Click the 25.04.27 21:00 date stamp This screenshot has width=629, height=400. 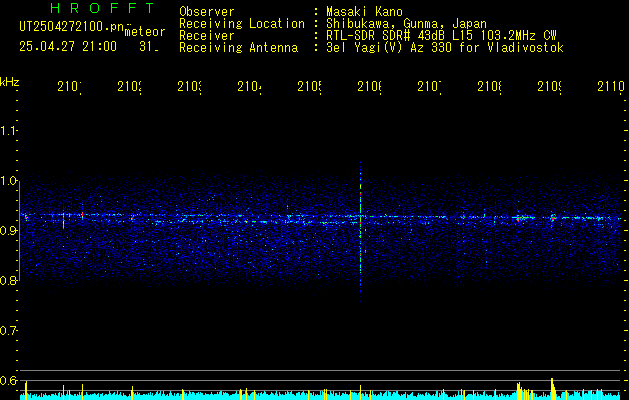(x=68, y=47)
